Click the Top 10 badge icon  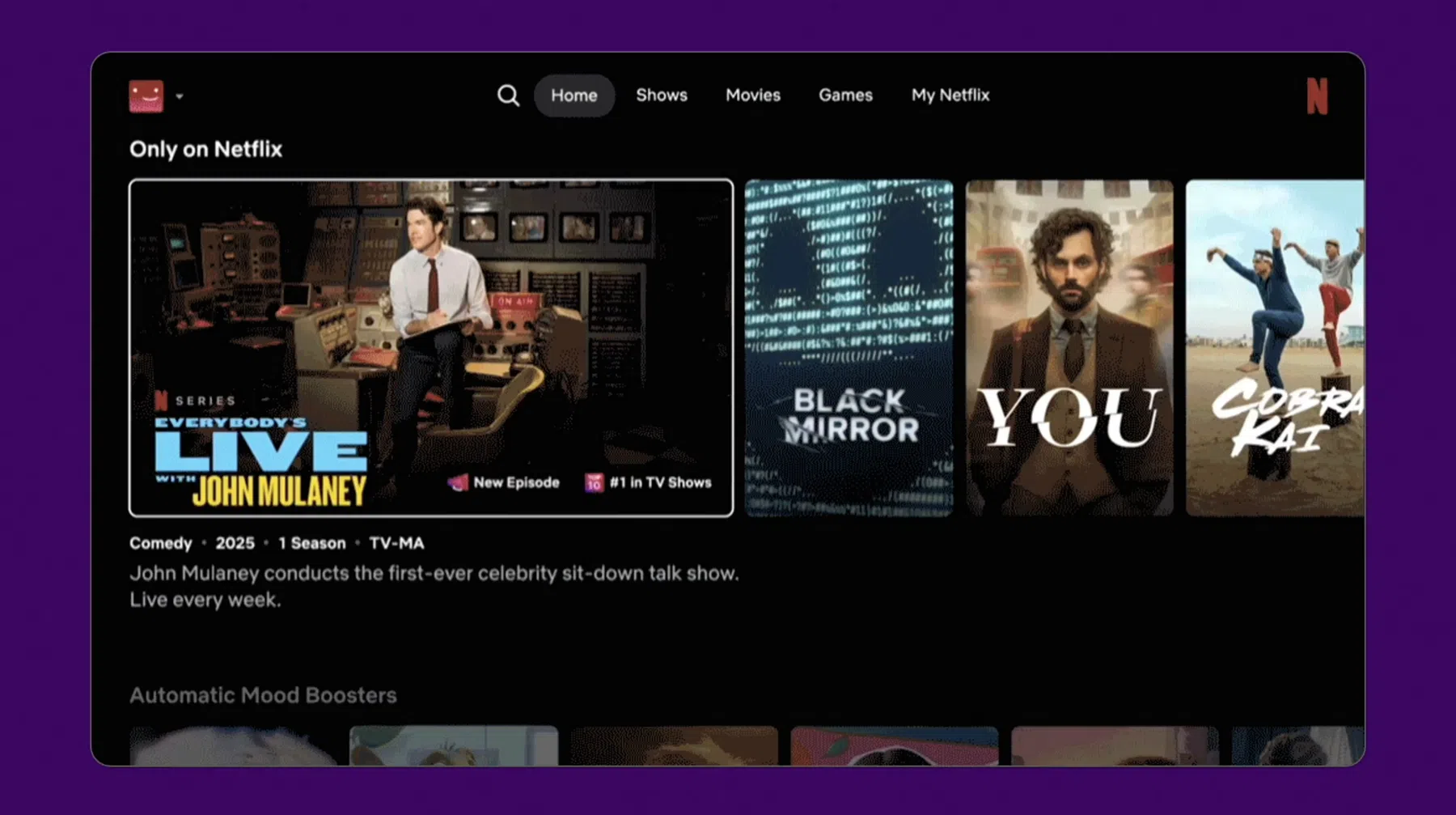click(595, 482)
